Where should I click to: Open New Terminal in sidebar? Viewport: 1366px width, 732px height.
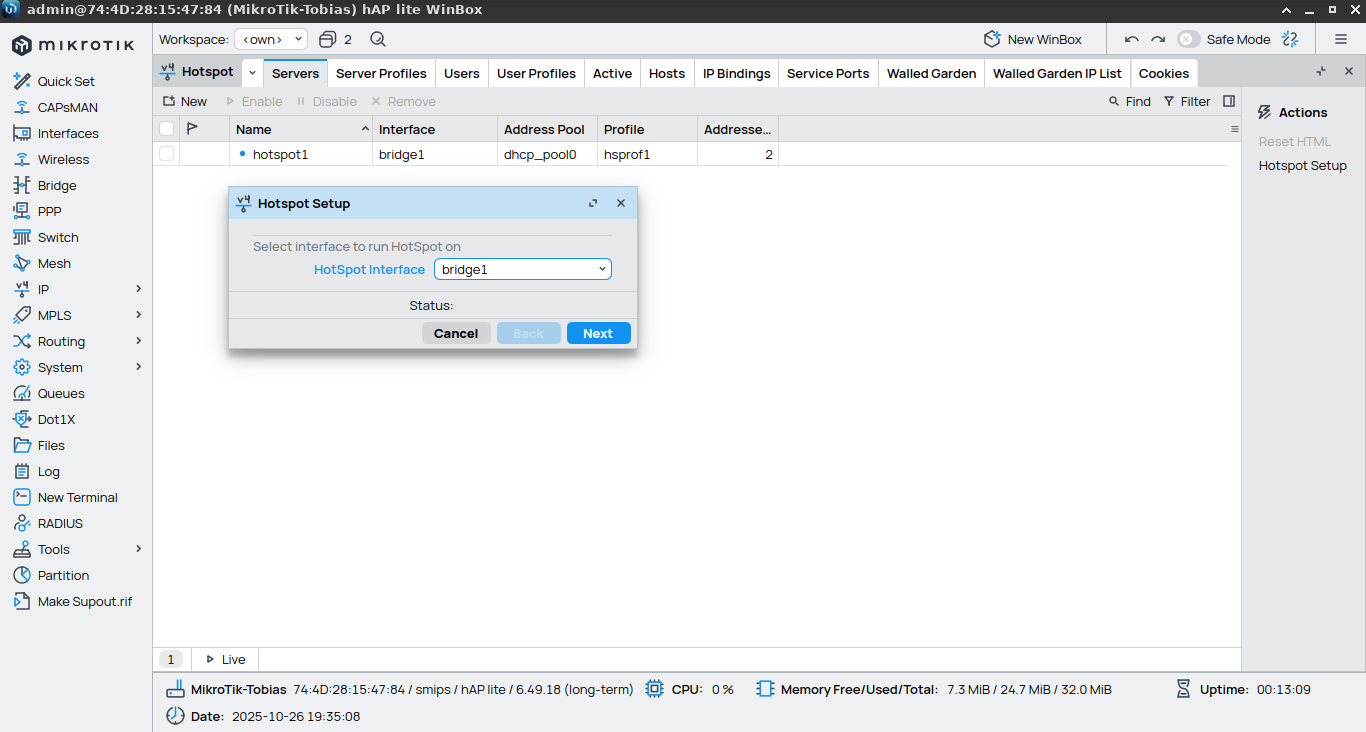pos(77,497)
